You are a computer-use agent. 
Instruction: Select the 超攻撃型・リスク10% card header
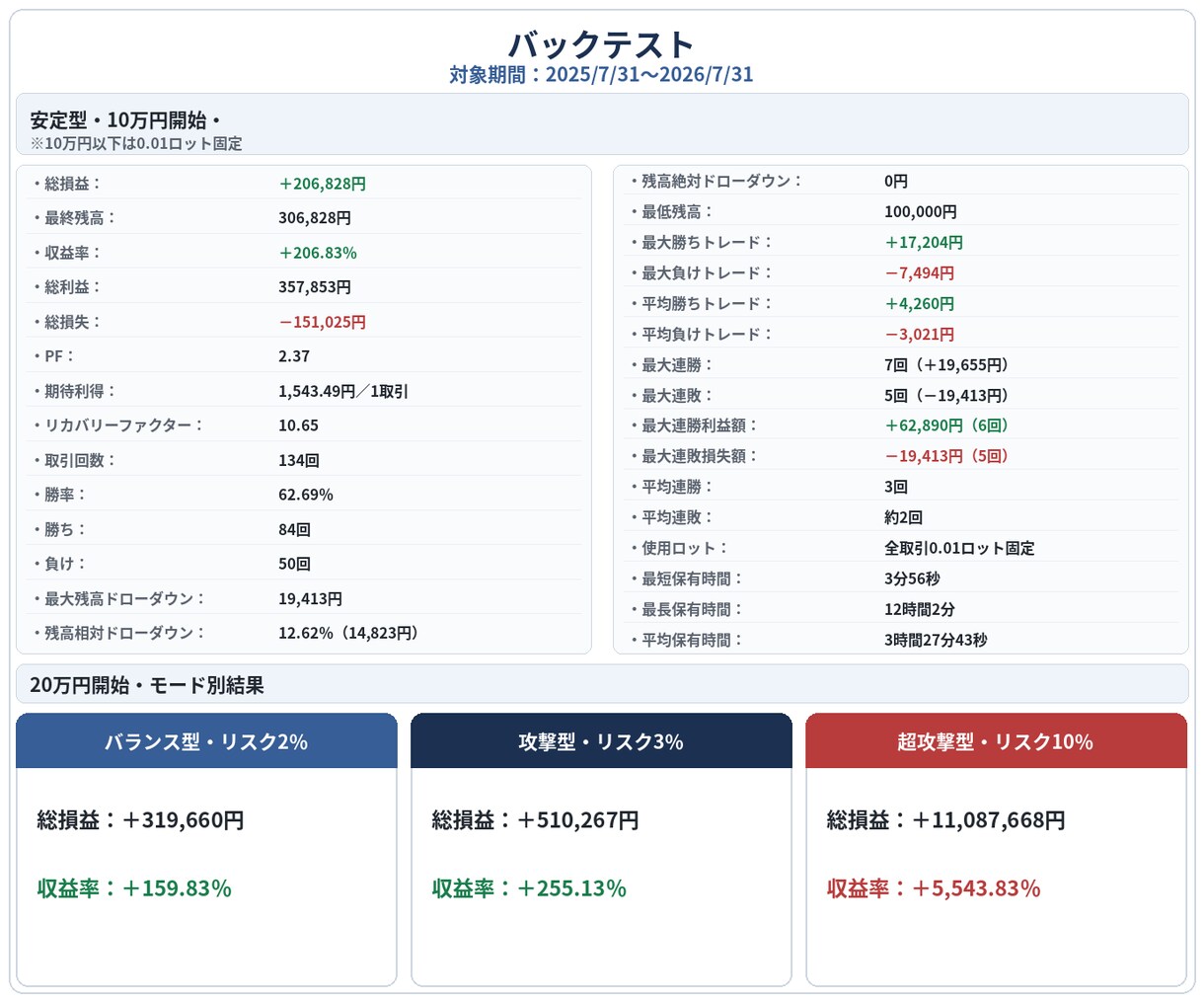pyautogui.click(x=996, y=741)
